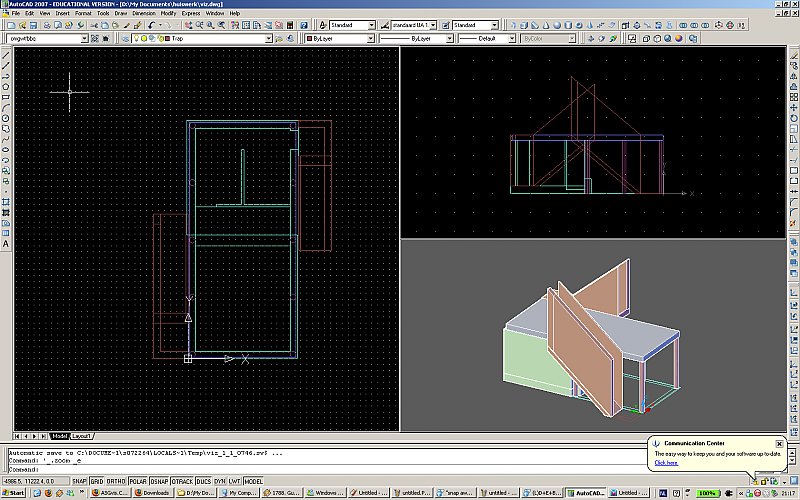
Task: Click the 'Click here' link in Communication Center
Action: [x=666, y=463]
